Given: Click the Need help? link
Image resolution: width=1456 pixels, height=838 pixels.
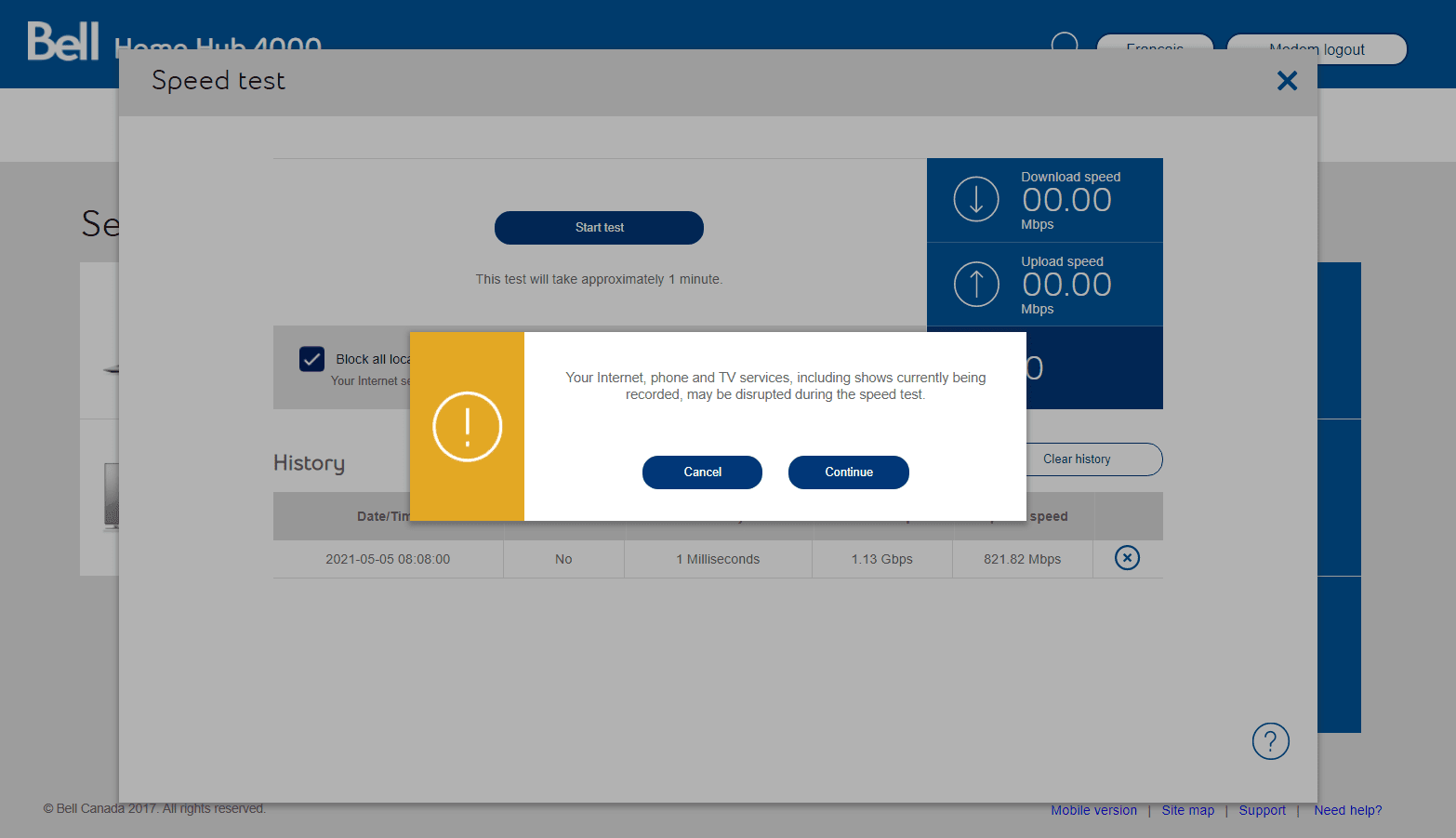Looking at the screenshot, I should tap(1347, 810).
